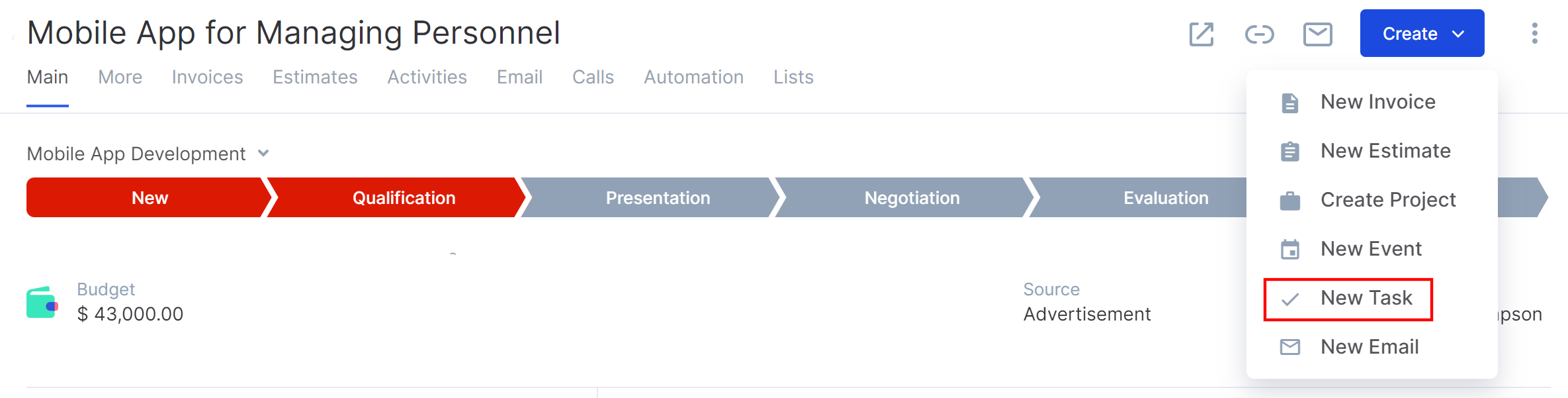Switch to the Invoices tab
The image size is (1568, 398).
[x=207, y=77]
